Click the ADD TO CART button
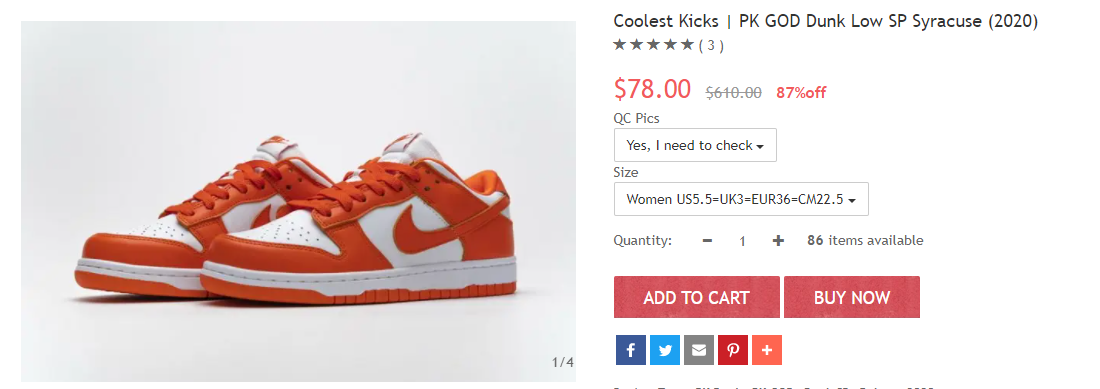The image size is (1100, 389). pos(697,297)
